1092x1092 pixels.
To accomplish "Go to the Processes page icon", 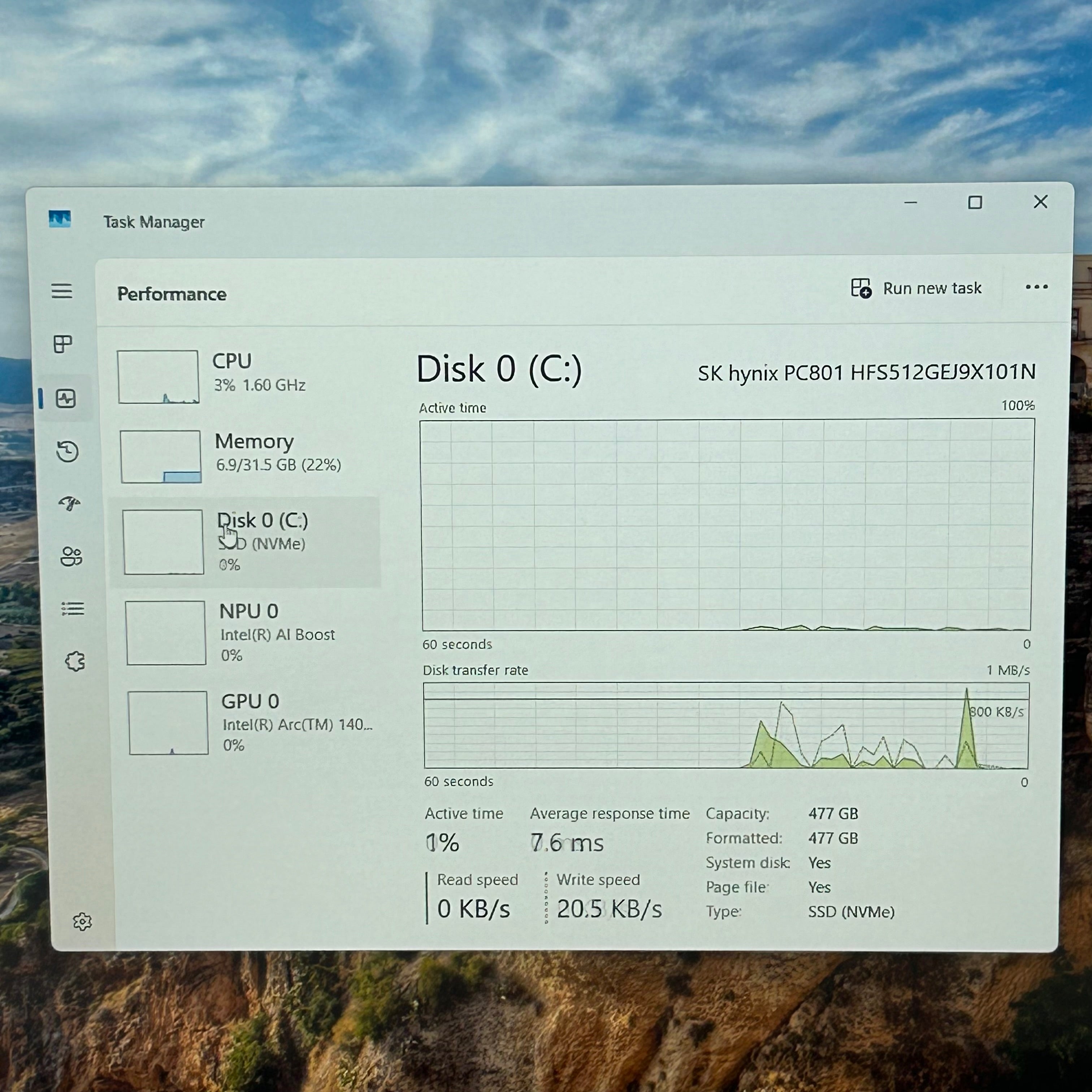I will pos(63,344).
